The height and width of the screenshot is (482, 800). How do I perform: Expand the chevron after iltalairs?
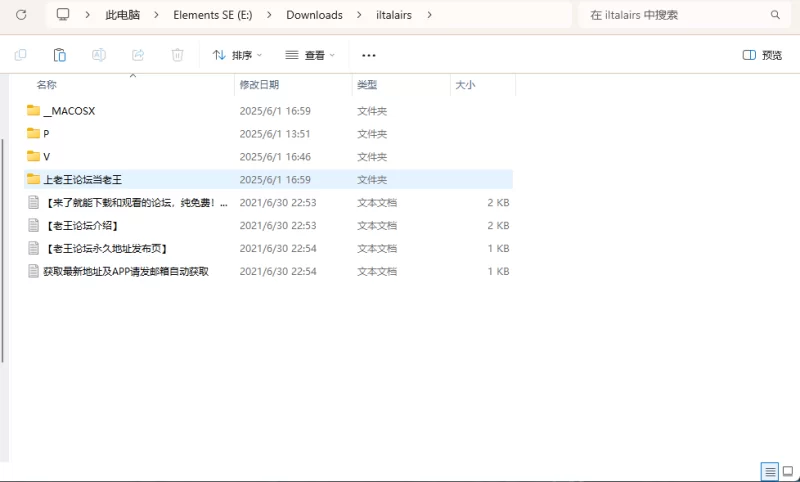(430, 15)
